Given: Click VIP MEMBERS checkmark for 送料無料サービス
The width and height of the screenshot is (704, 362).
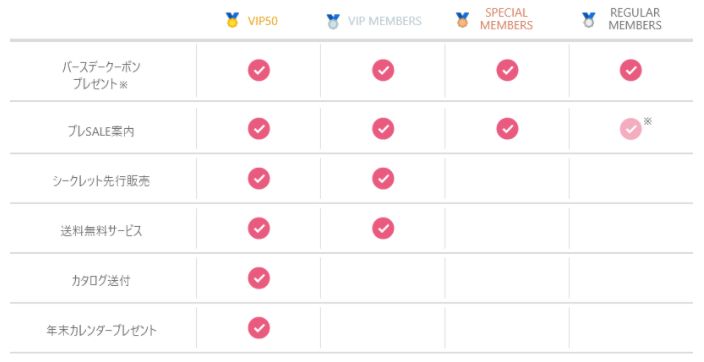Looking at the screenshot, I should 383,228.
